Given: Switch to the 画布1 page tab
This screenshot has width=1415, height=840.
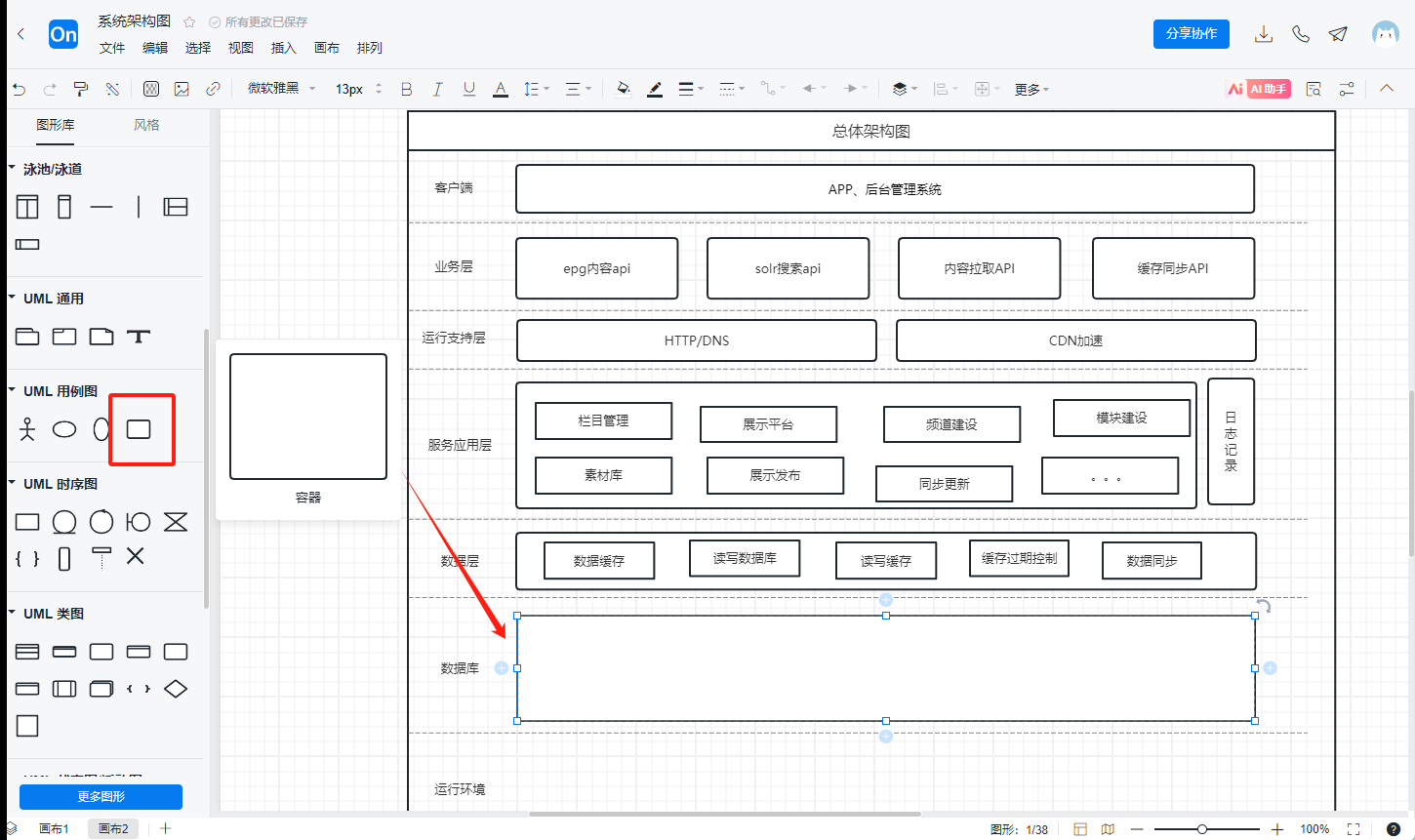Looking at the screenshot, I should [x=55, y=829].
